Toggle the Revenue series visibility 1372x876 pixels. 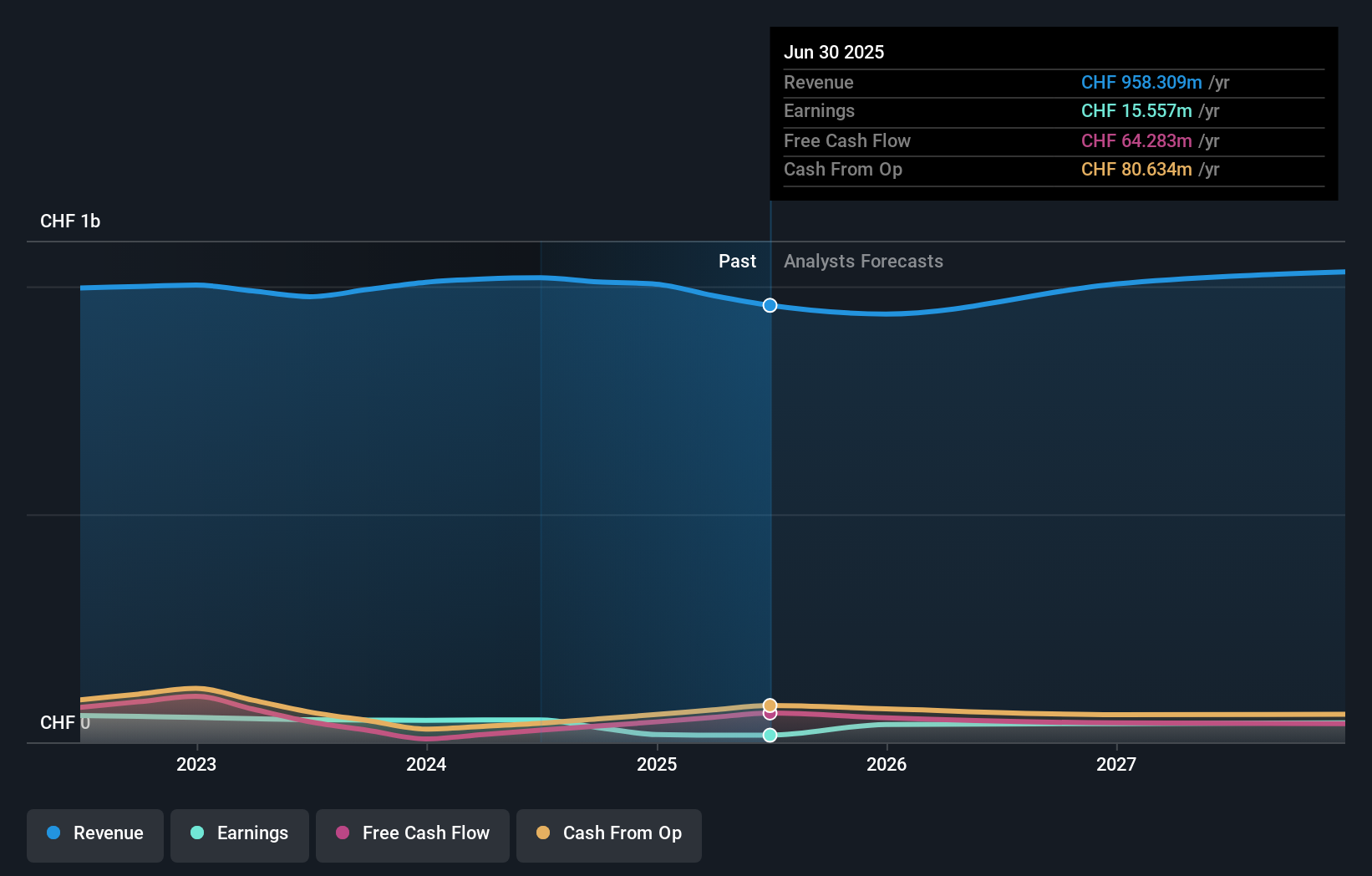coord(94,835)
